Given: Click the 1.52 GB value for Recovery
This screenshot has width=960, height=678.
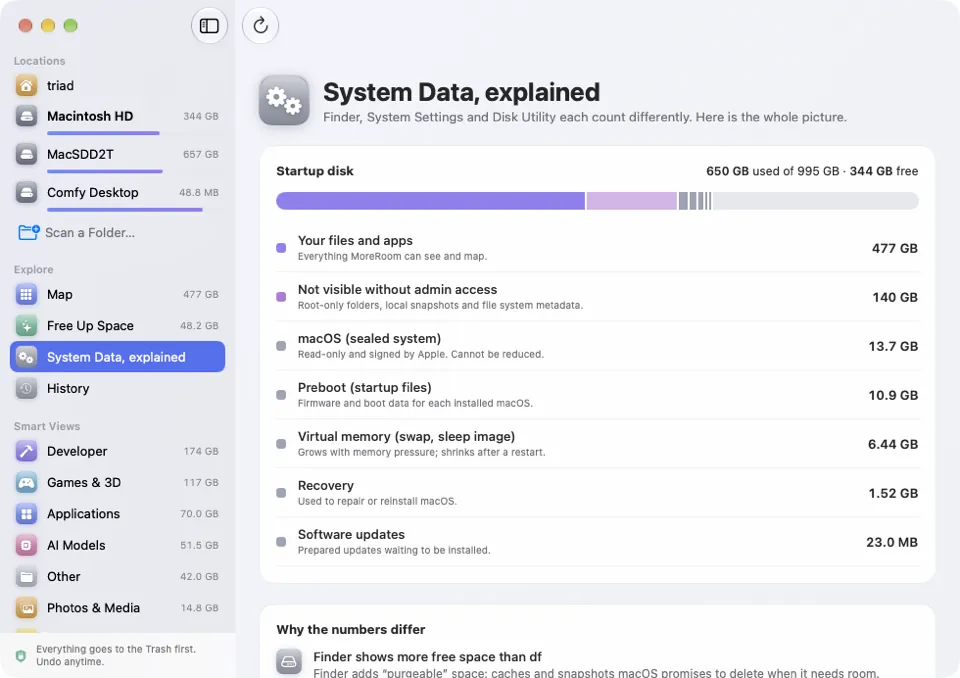Looking at the screenshot, I should [893, 493].
